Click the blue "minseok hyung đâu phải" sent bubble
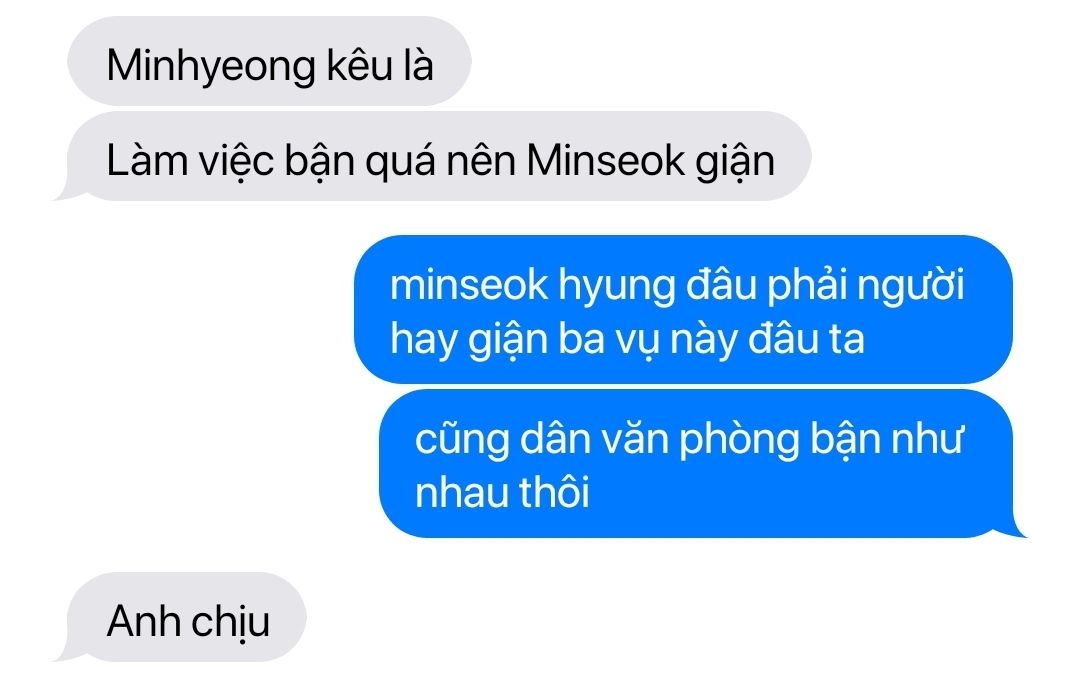The image size is (1080, 673). [683, 309]
